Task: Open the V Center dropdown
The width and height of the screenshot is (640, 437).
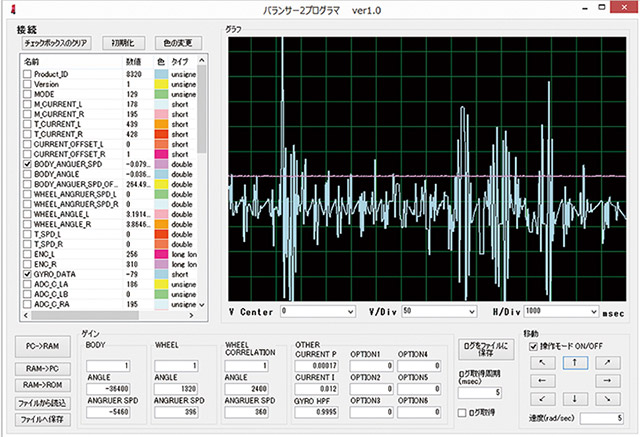Action: point(351,312)
